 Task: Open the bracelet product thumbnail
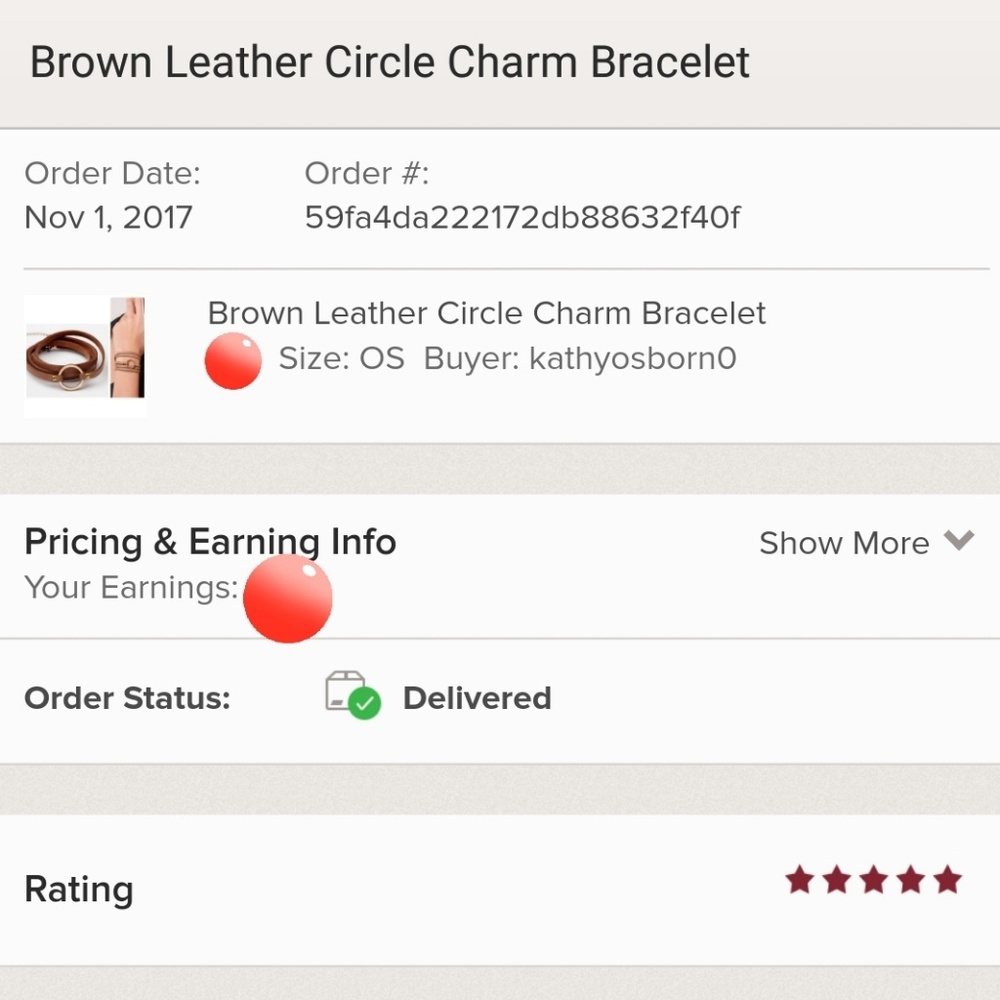tap(85, 356)
